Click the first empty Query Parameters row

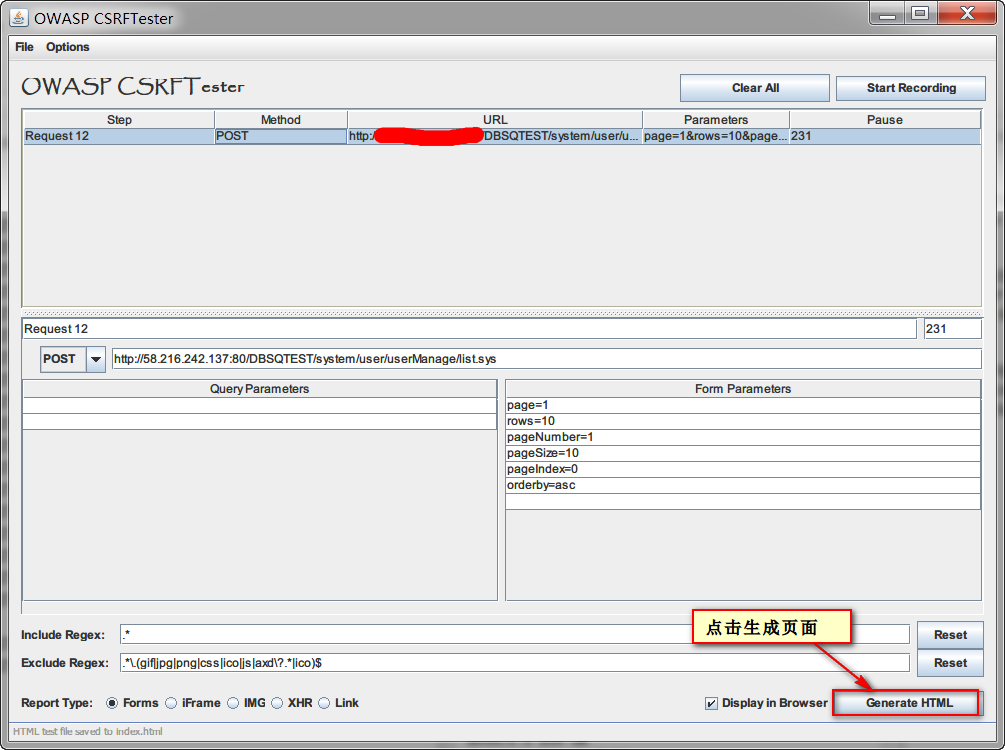[x=260, y=405]
